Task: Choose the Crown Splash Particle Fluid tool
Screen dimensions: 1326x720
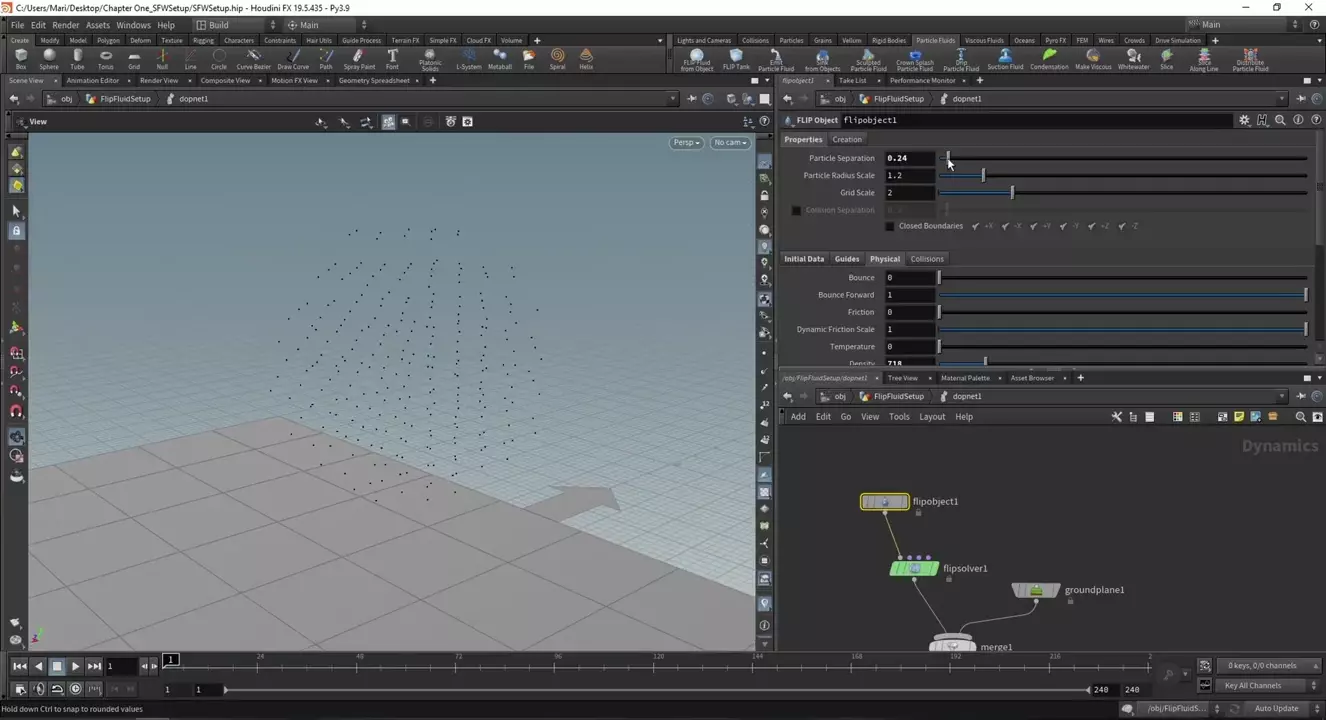Action: tap(914, 58)
